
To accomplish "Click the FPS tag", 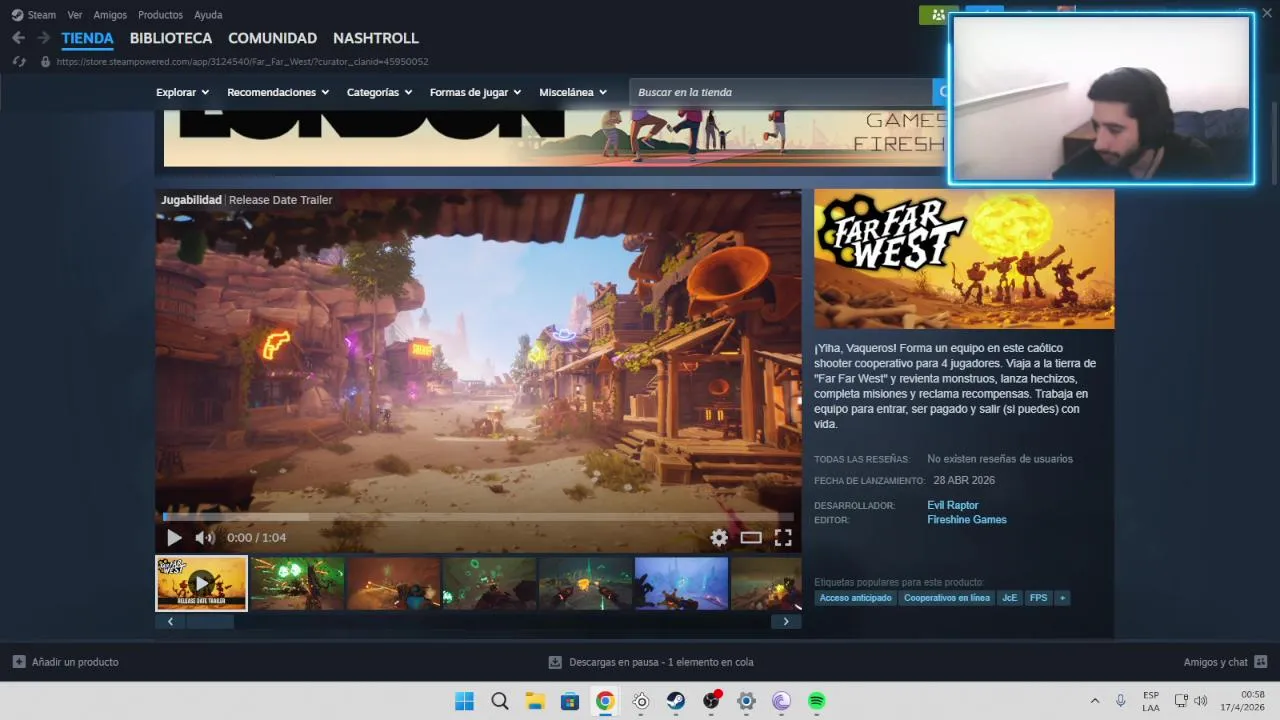I will (x=1038, y=598).
